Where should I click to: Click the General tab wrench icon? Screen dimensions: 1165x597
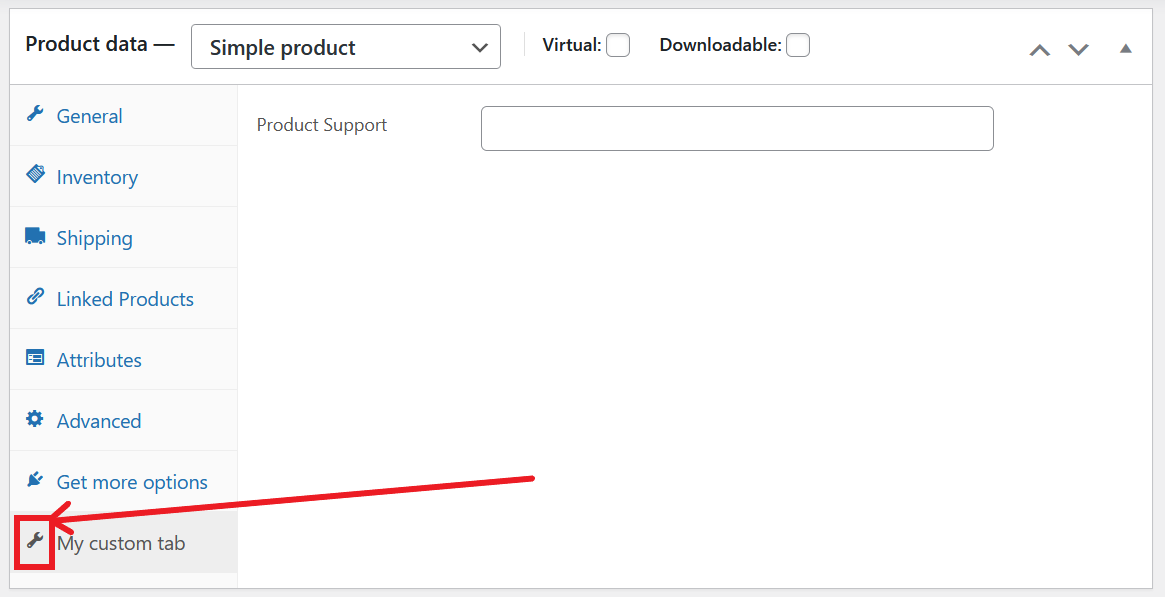coord(35,114)
